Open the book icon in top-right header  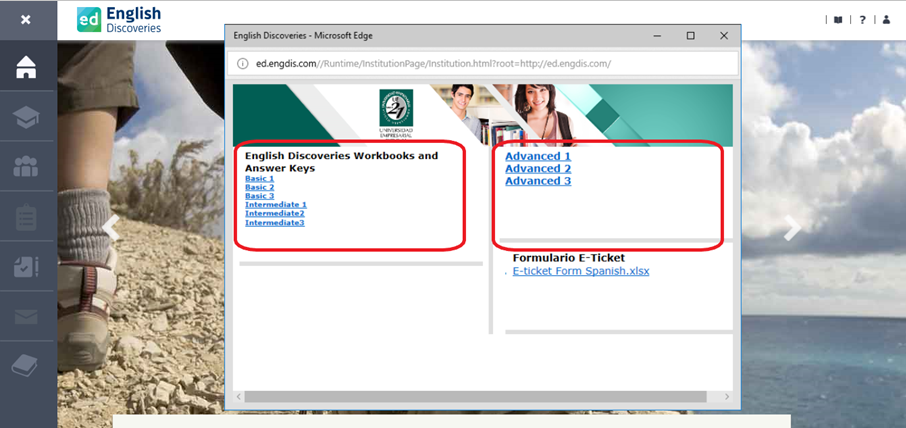(838, 20)
